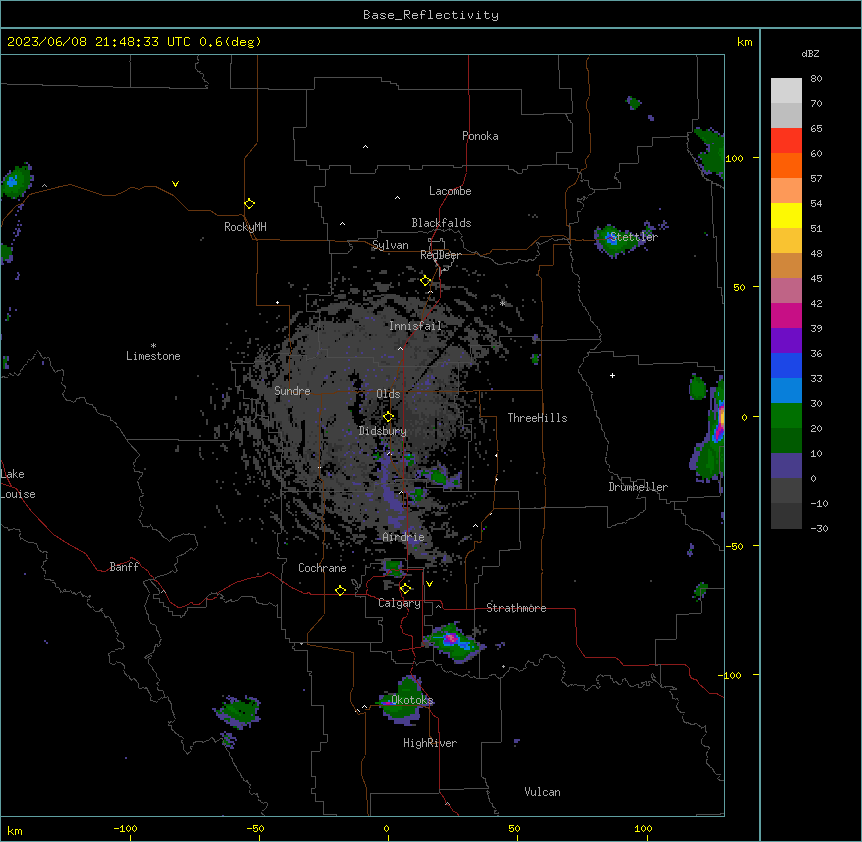
Task: Click the y-axis -100 km tick label
Action: 730,675
